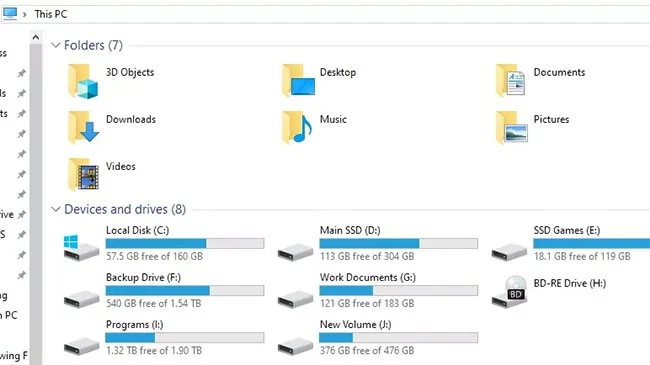The width and height of the screenshot is (650, 365).
Task: Click the 57.5 GB free of 160 GB text
Action: tap(154, 256)
